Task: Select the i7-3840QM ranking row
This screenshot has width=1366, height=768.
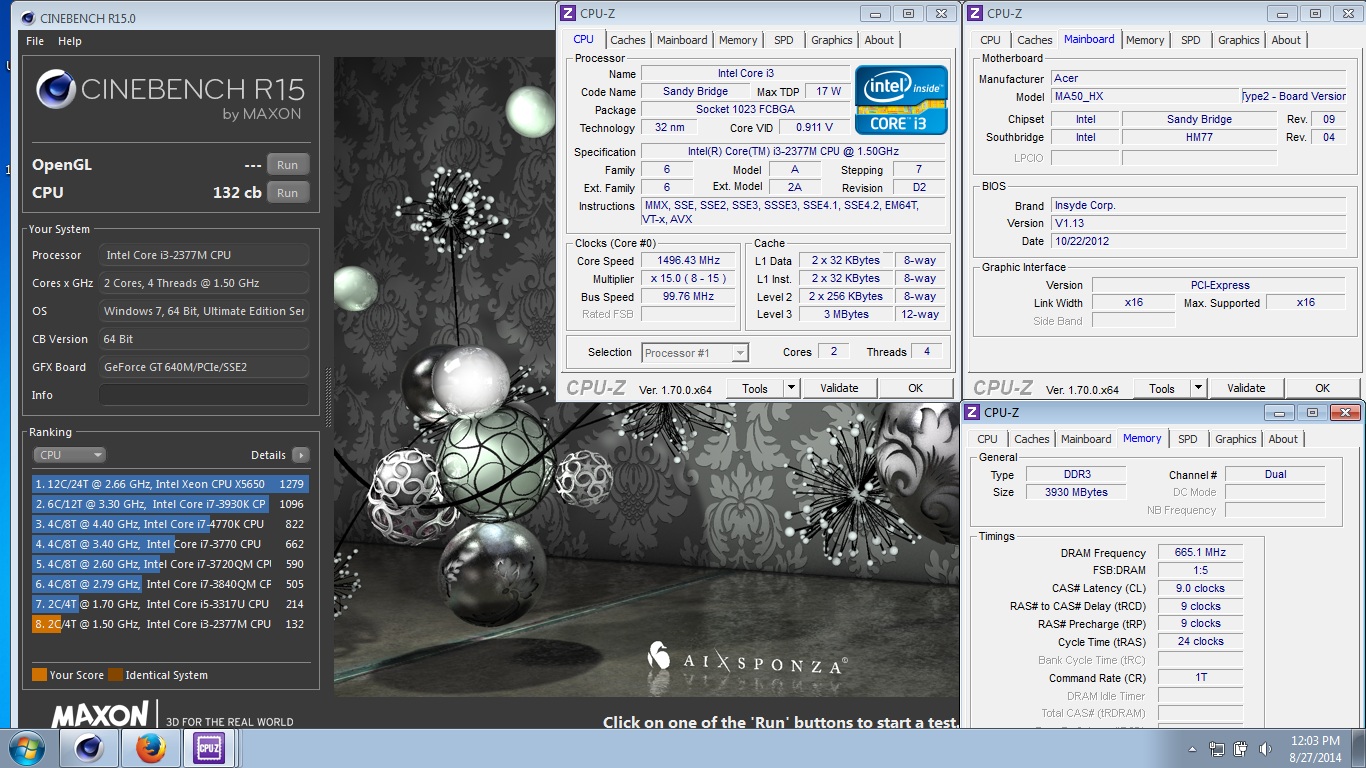Action: pos(170,584)
